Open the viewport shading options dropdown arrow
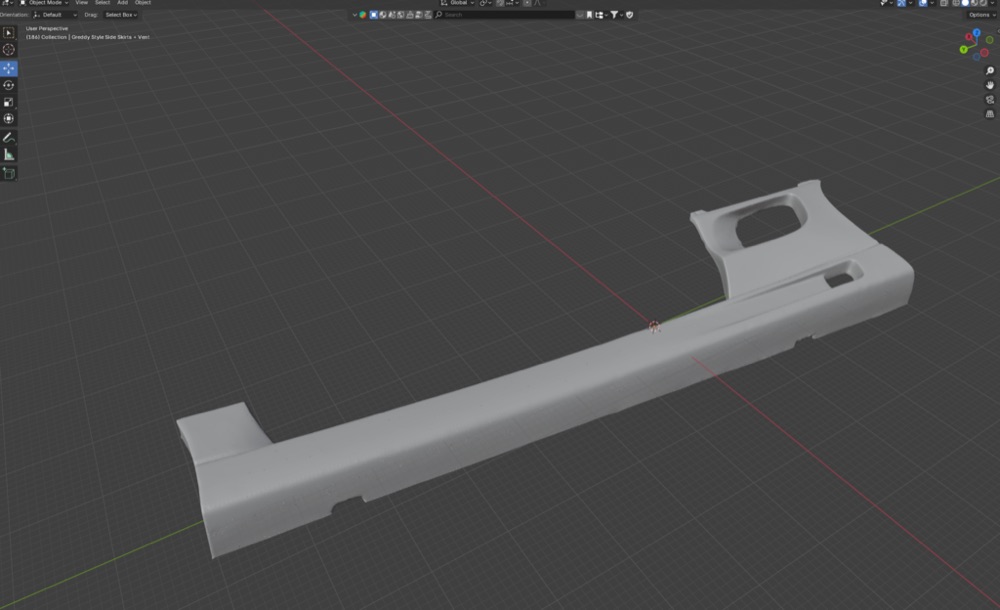Image resolution: width=1000 pixels, height=610 pixels. tap(992, 3)
